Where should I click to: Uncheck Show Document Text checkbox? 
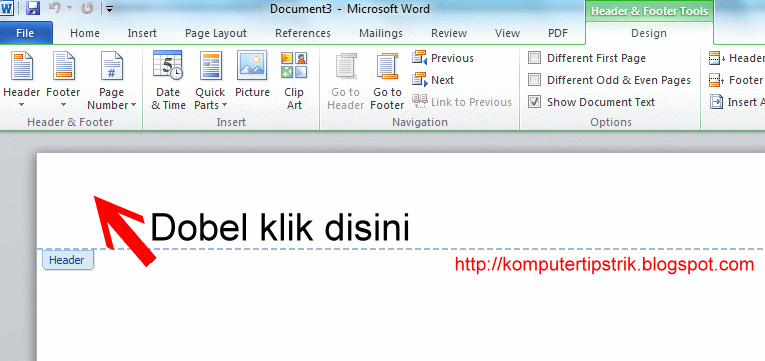point(535,102)
